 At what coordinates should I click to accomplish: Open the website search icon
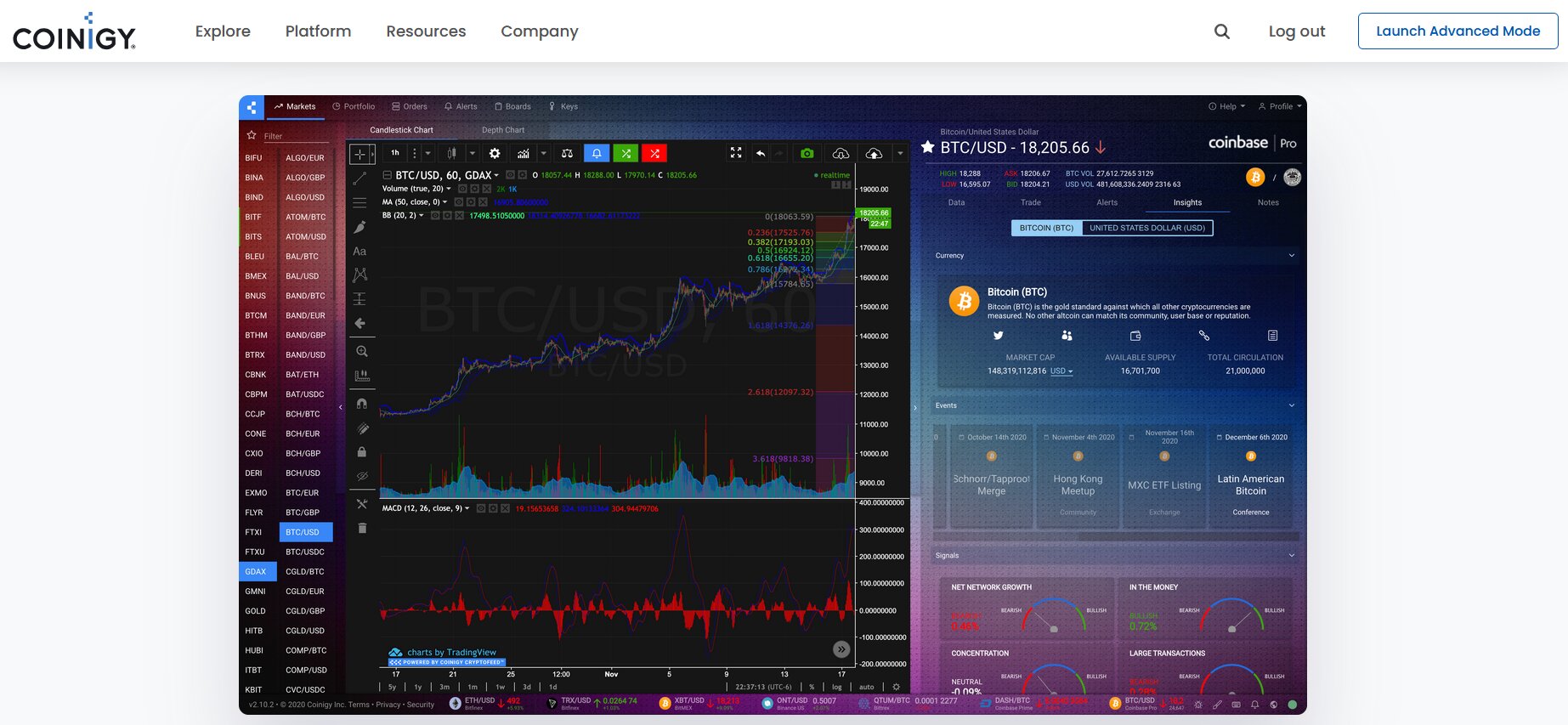pos(1221,31)
